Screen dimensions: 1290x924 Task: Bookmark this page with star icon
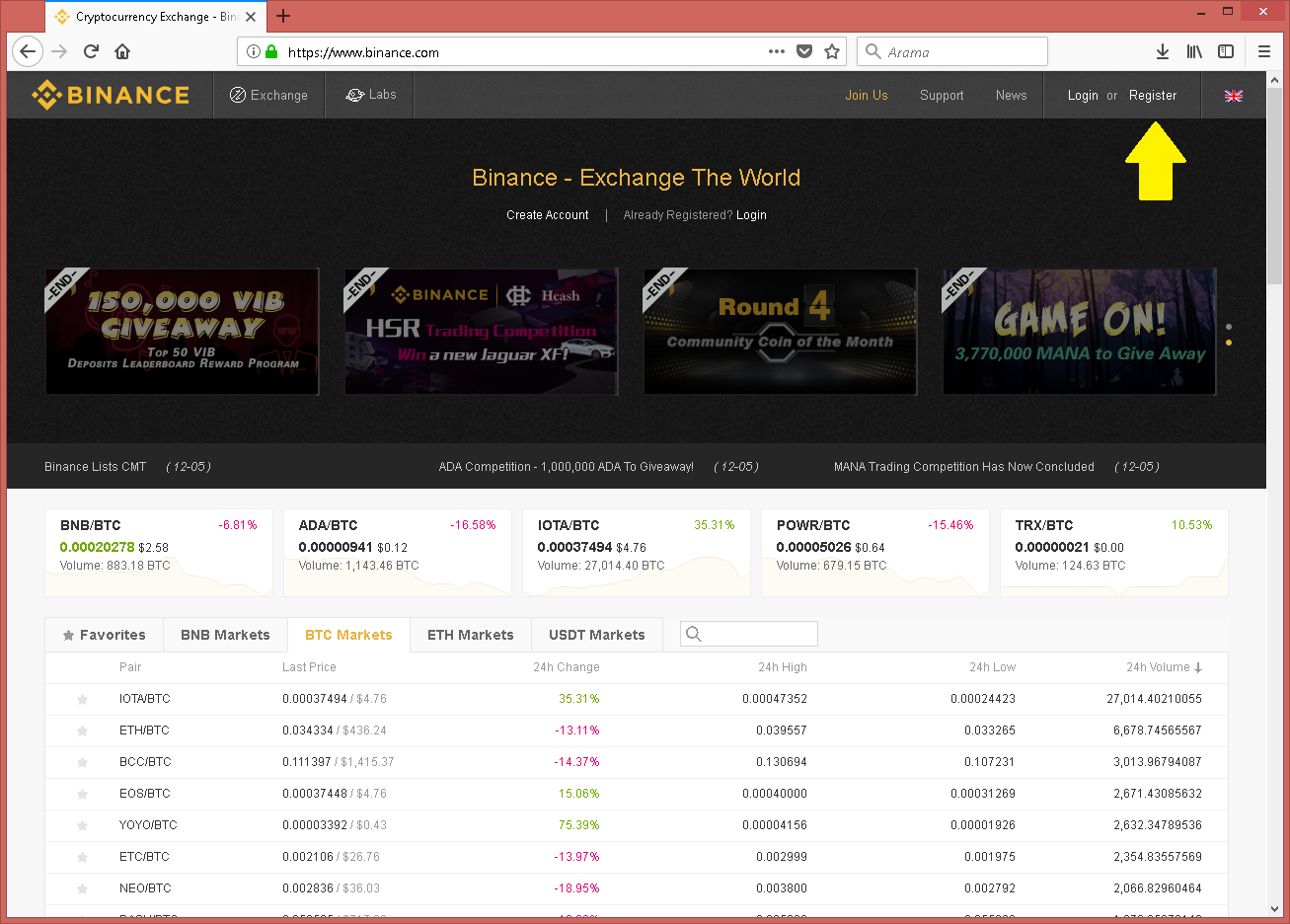point(832,51)
